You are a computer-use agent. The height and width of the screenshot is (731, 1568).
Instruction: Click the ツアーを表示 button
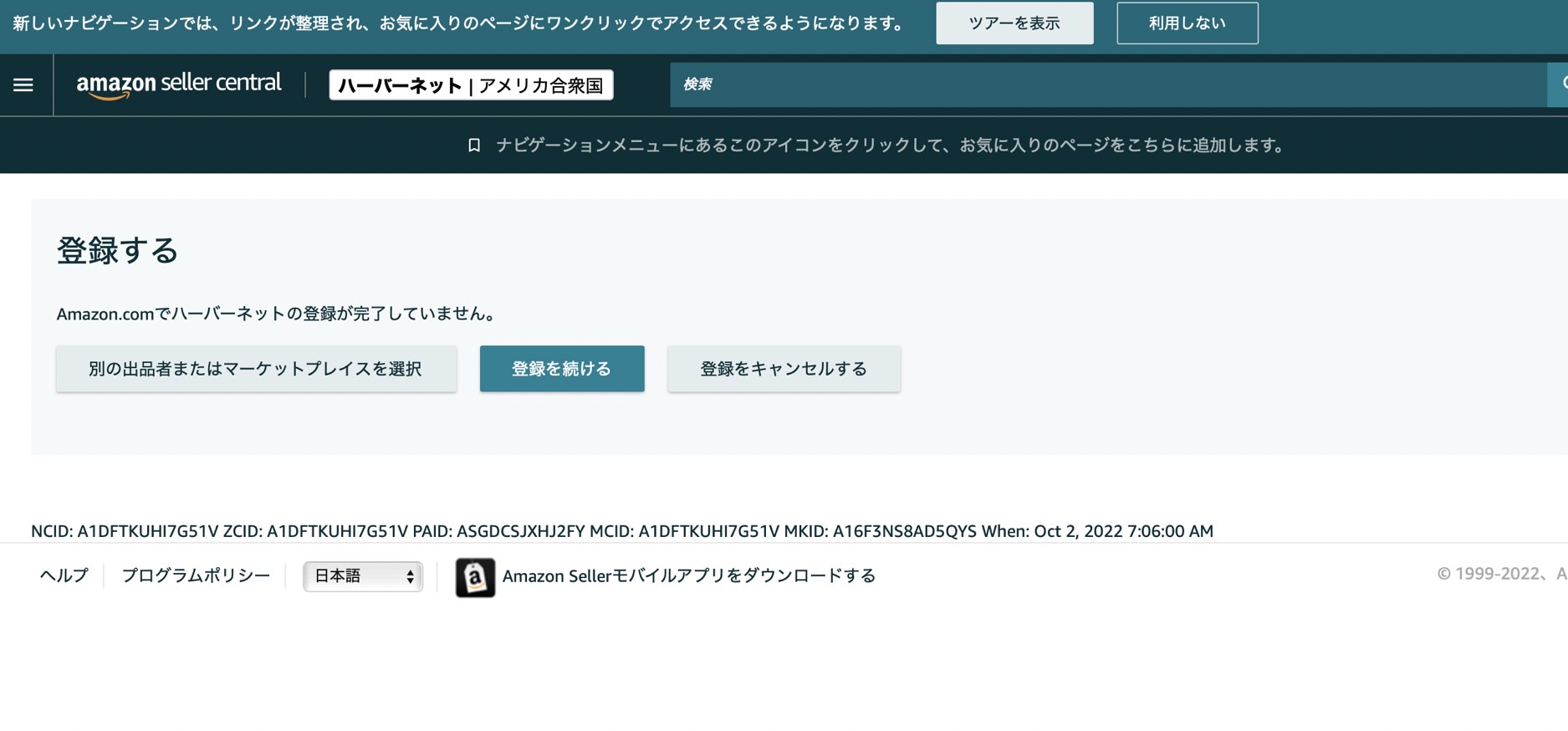1014,23
